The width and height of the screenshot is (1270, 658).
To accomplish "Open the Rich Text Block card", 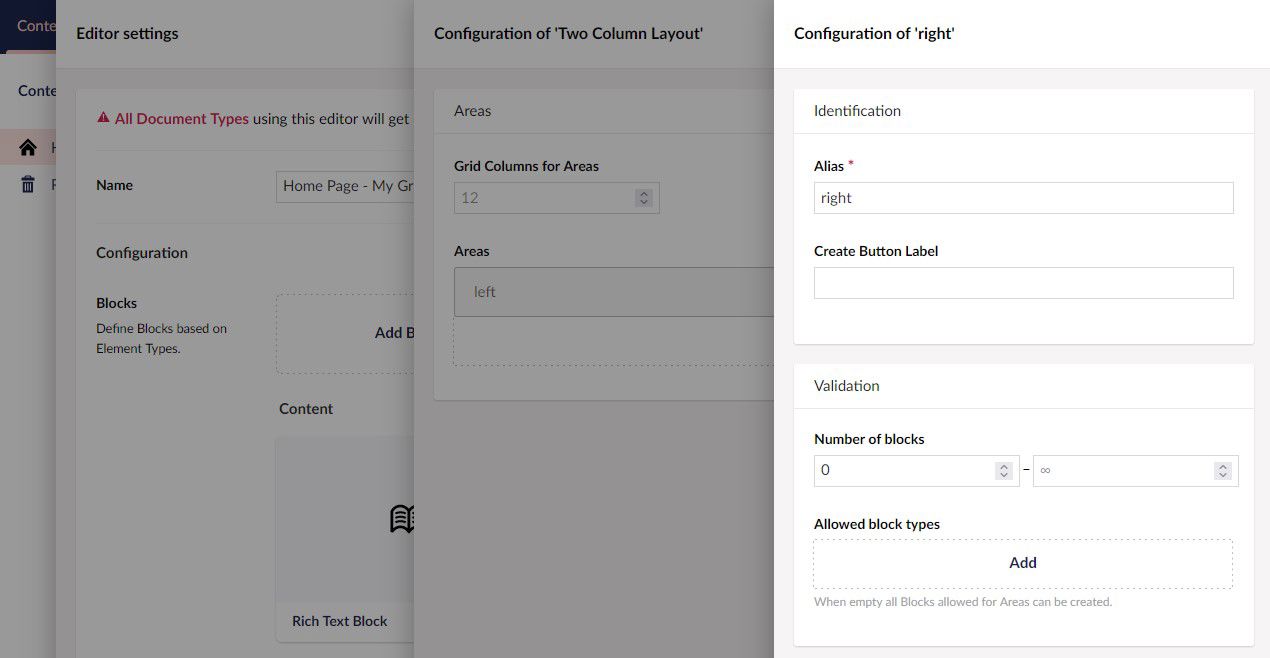I will coord(345,538).
